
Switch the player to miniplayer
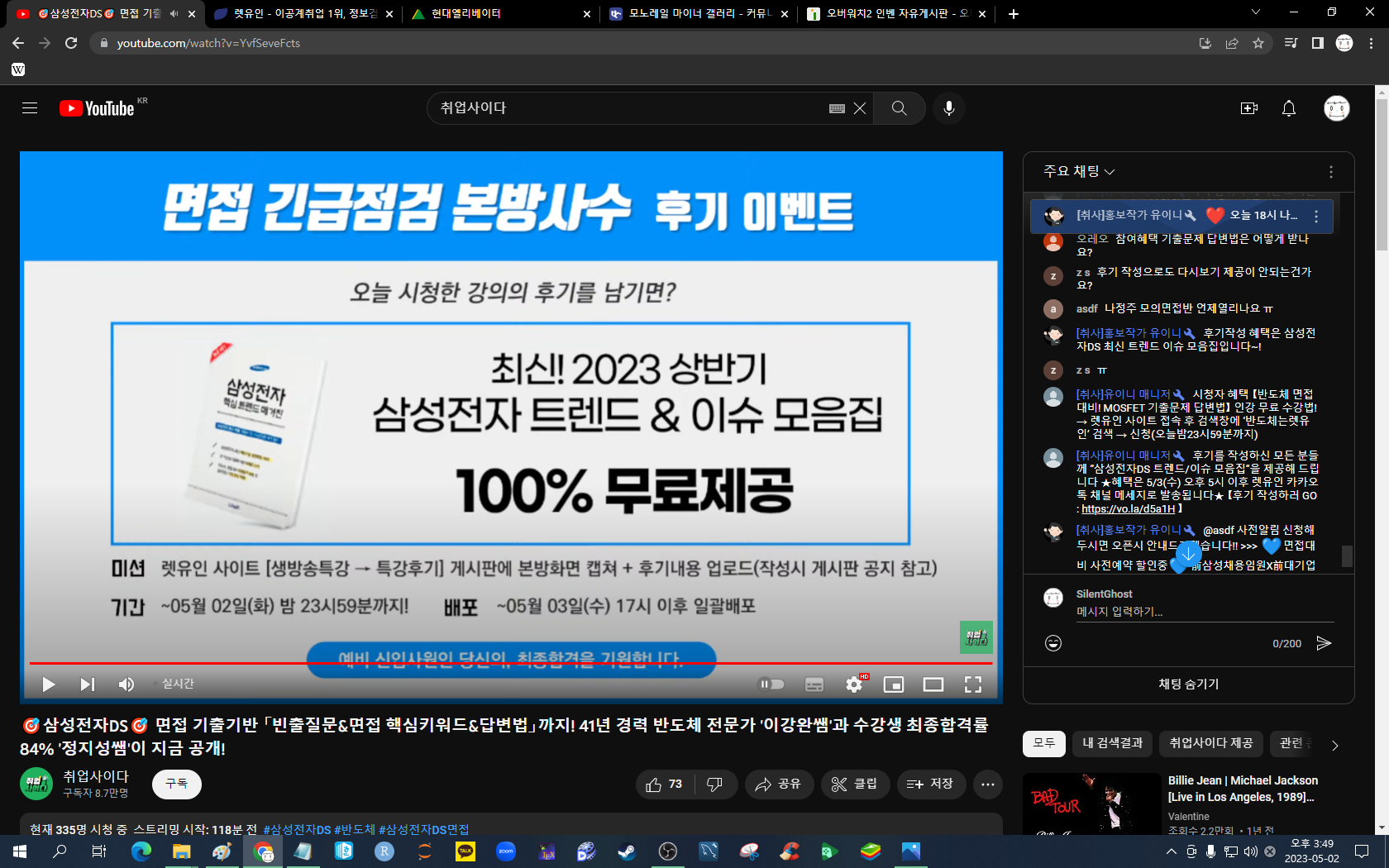[x=894, y=684]
